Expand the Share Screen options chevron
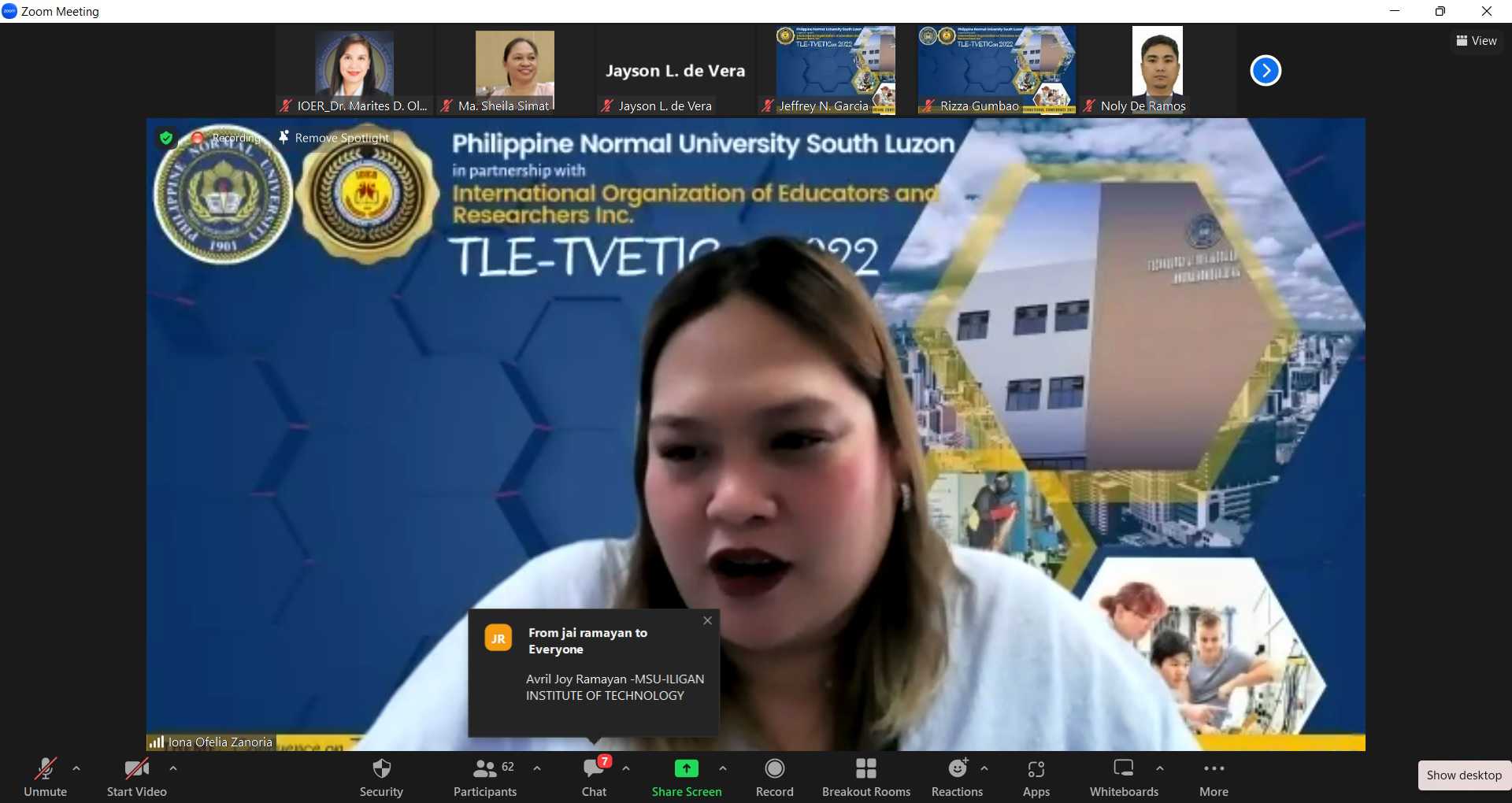The height and width of the screenshot is (803, 1512). (723, 769)
